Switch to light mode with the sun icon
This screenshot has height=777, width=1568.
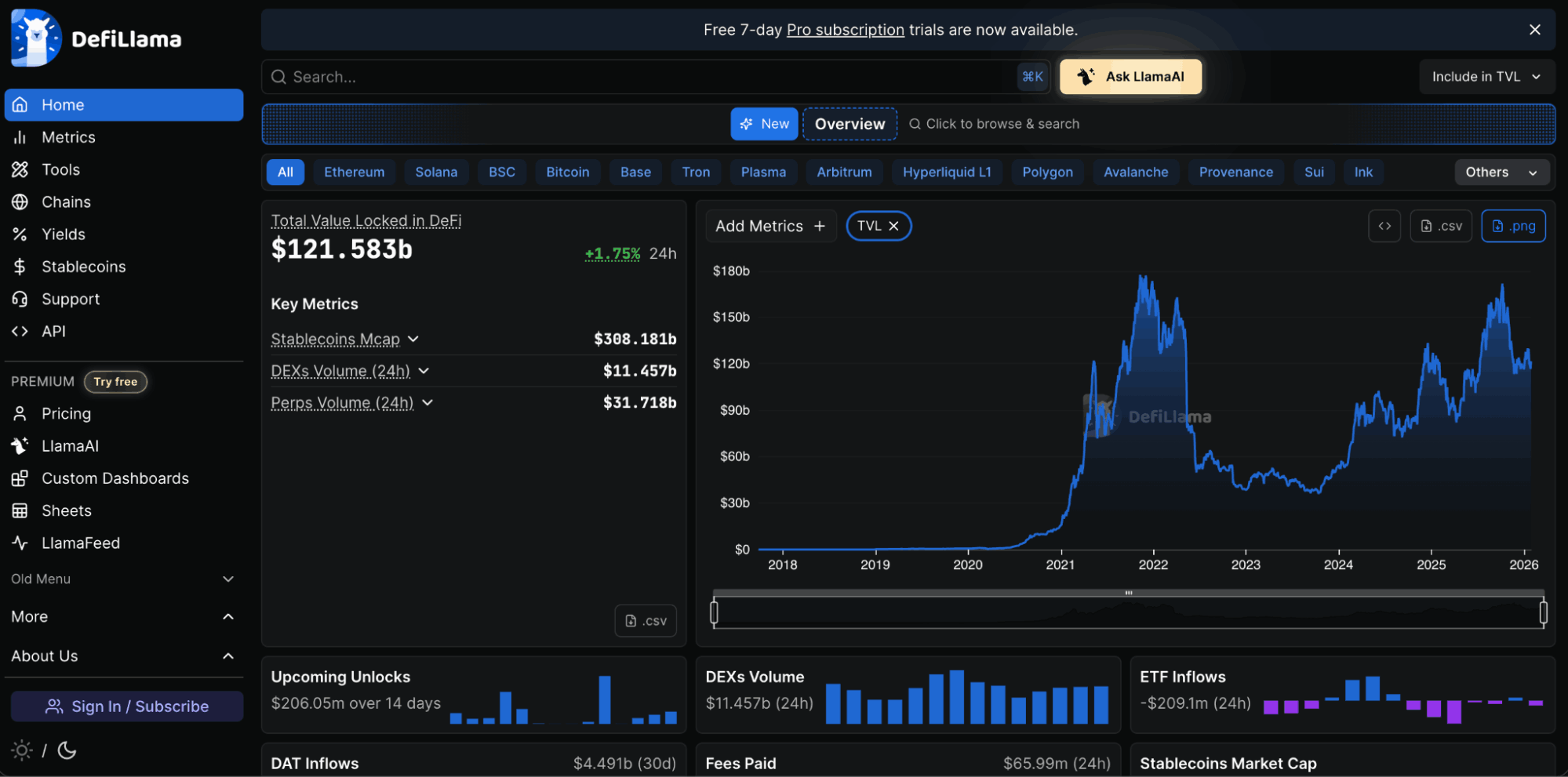click(21, 750)
